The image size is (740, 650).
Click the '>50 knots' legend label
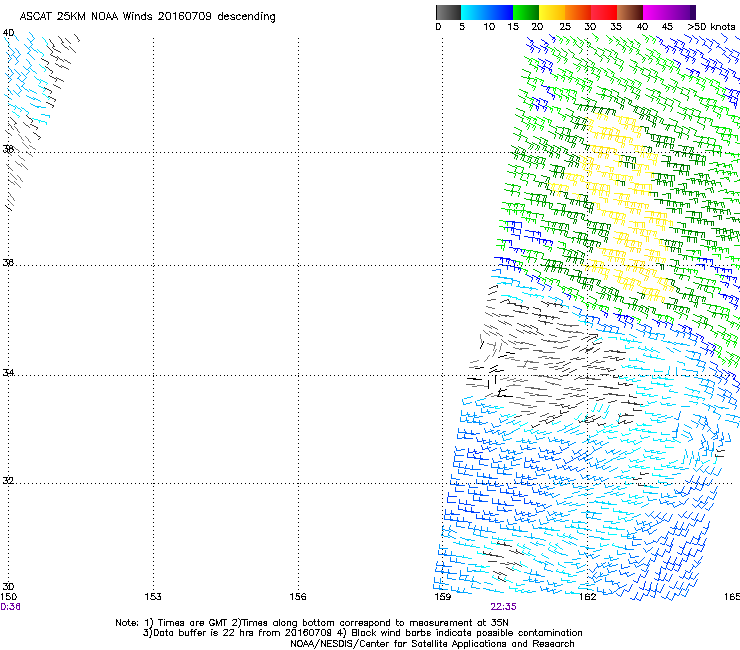[711, 27]
